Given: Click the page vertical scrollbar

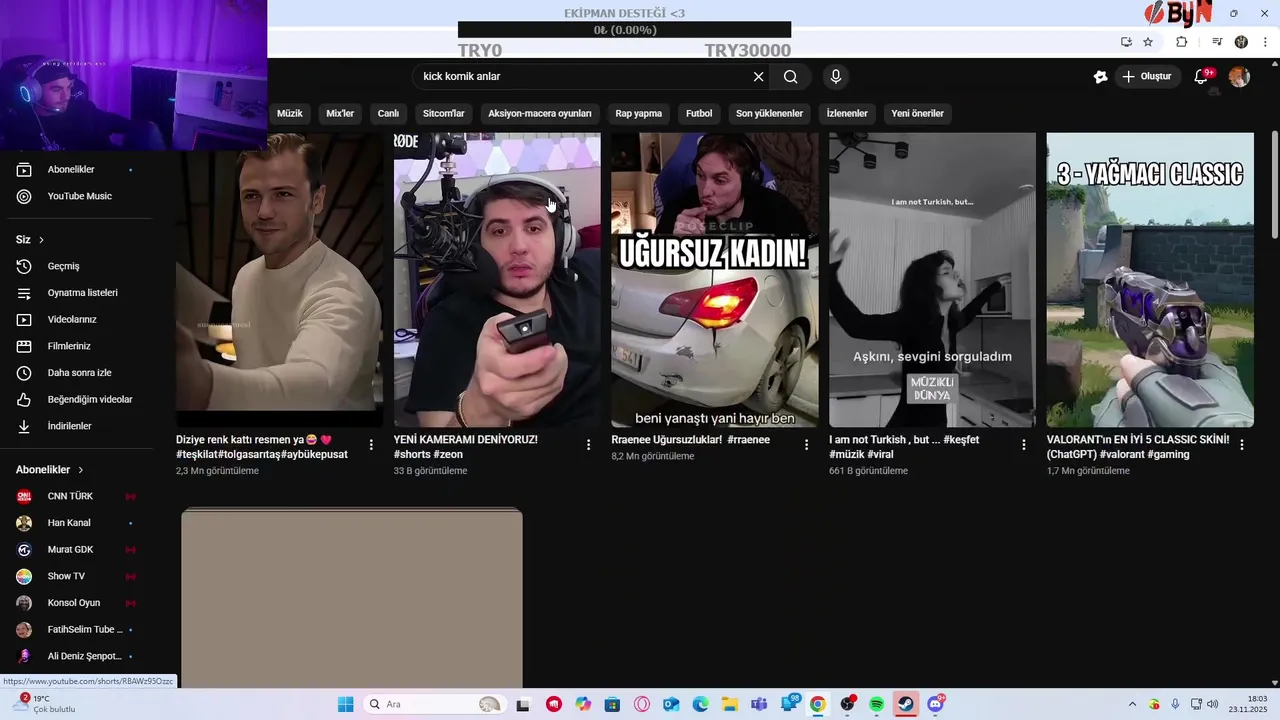Looking at the screenshot, I should pyautogui.click(x=1274, y=185).
